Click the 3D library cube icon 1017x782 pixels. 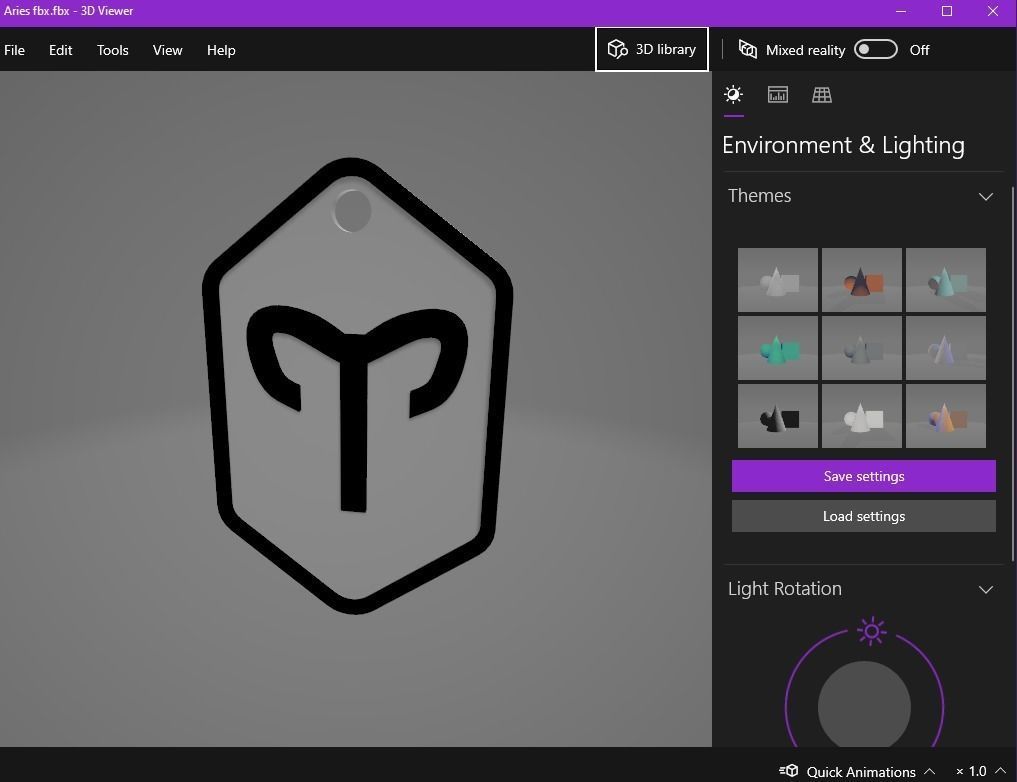coord(617,49)
